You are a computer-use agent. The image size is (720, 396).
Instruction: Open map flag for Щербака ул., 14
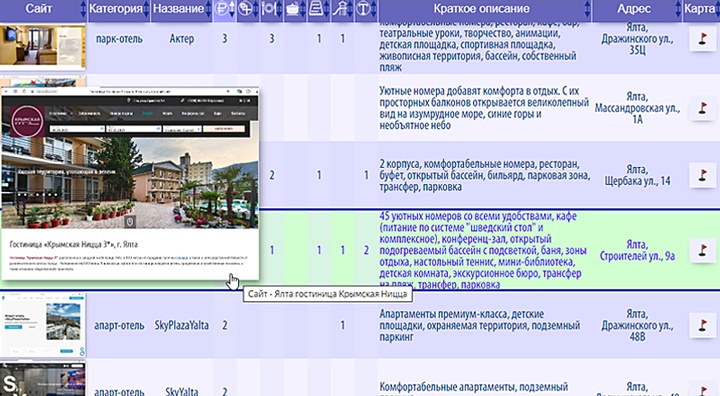702,175
